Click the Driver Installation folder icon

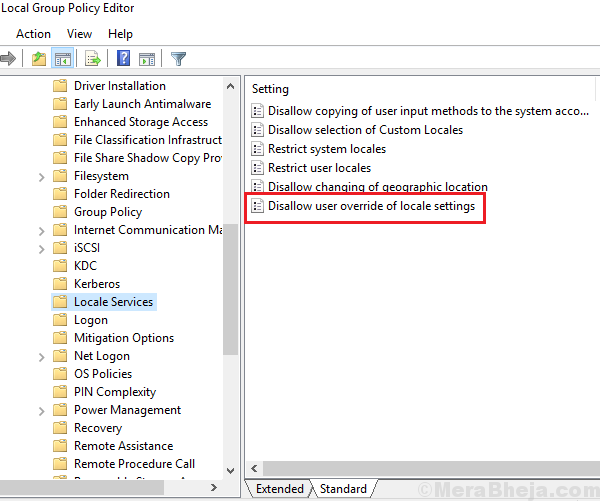[x=60, y=86]
